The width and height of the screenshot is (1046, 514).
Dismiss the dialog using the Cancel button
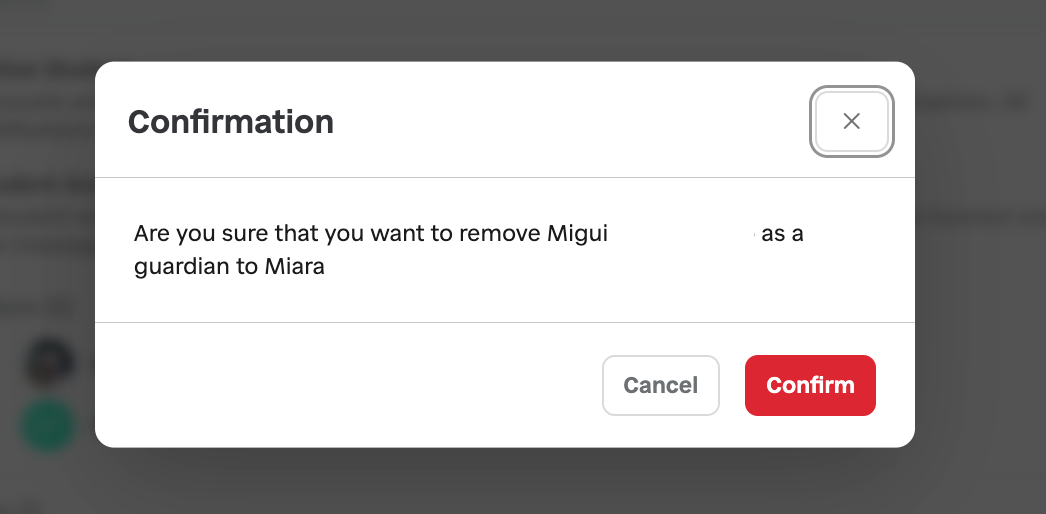point(660,385)
